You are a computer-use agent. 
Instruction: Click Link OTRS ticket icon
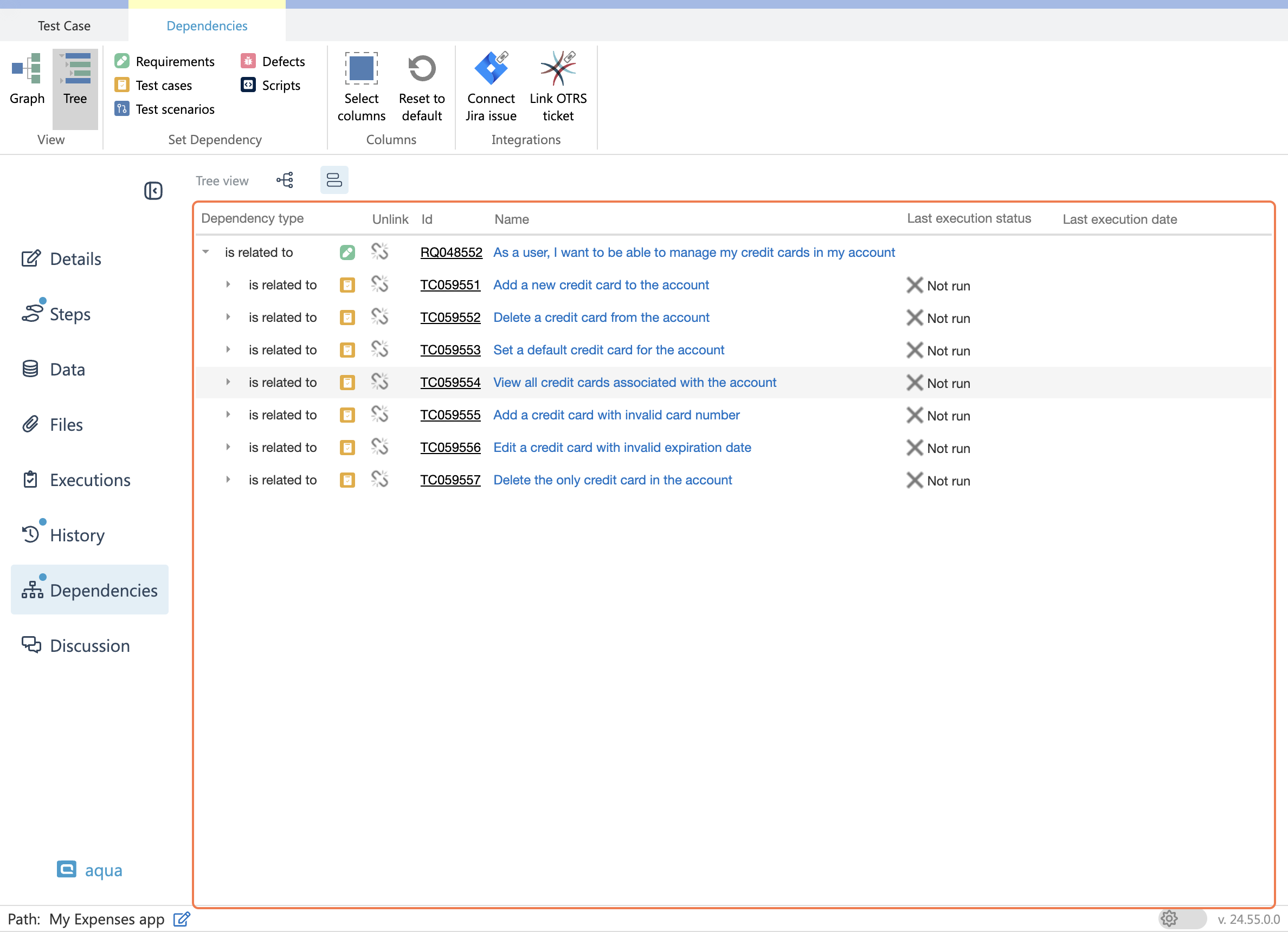558,69
